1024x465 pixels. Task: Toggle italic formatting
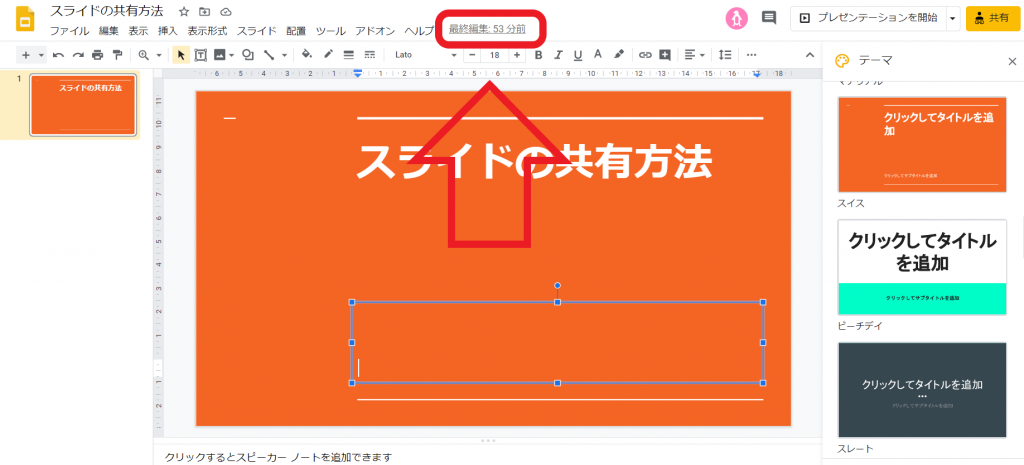point(558,55)
